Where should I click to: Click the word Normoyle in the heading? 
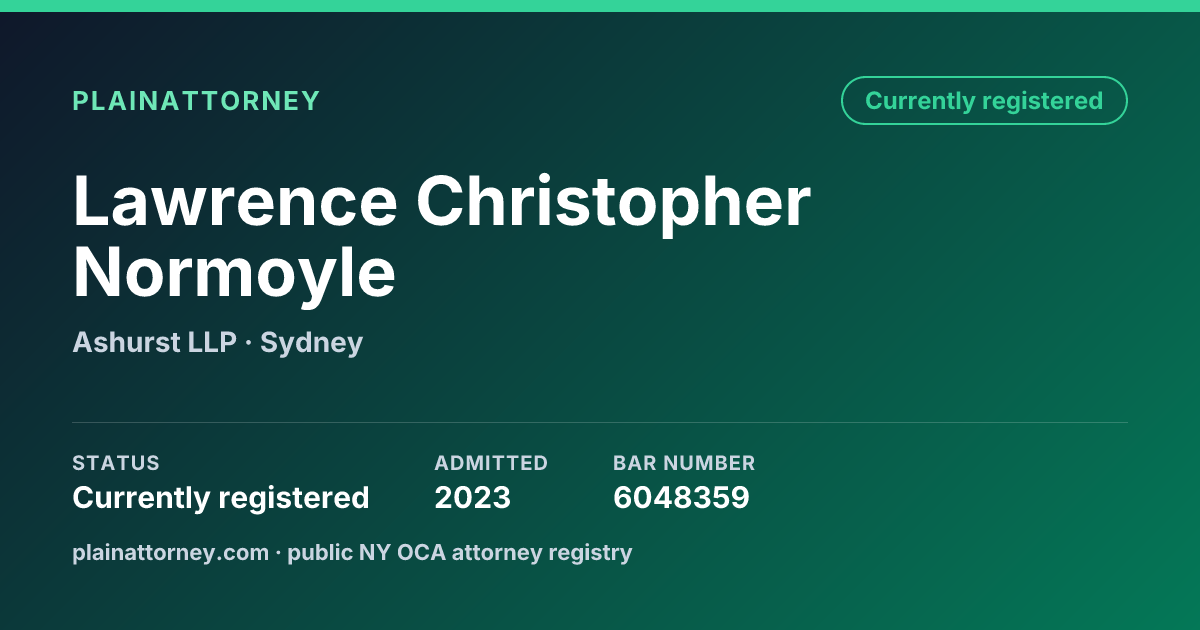coord(234,273)
